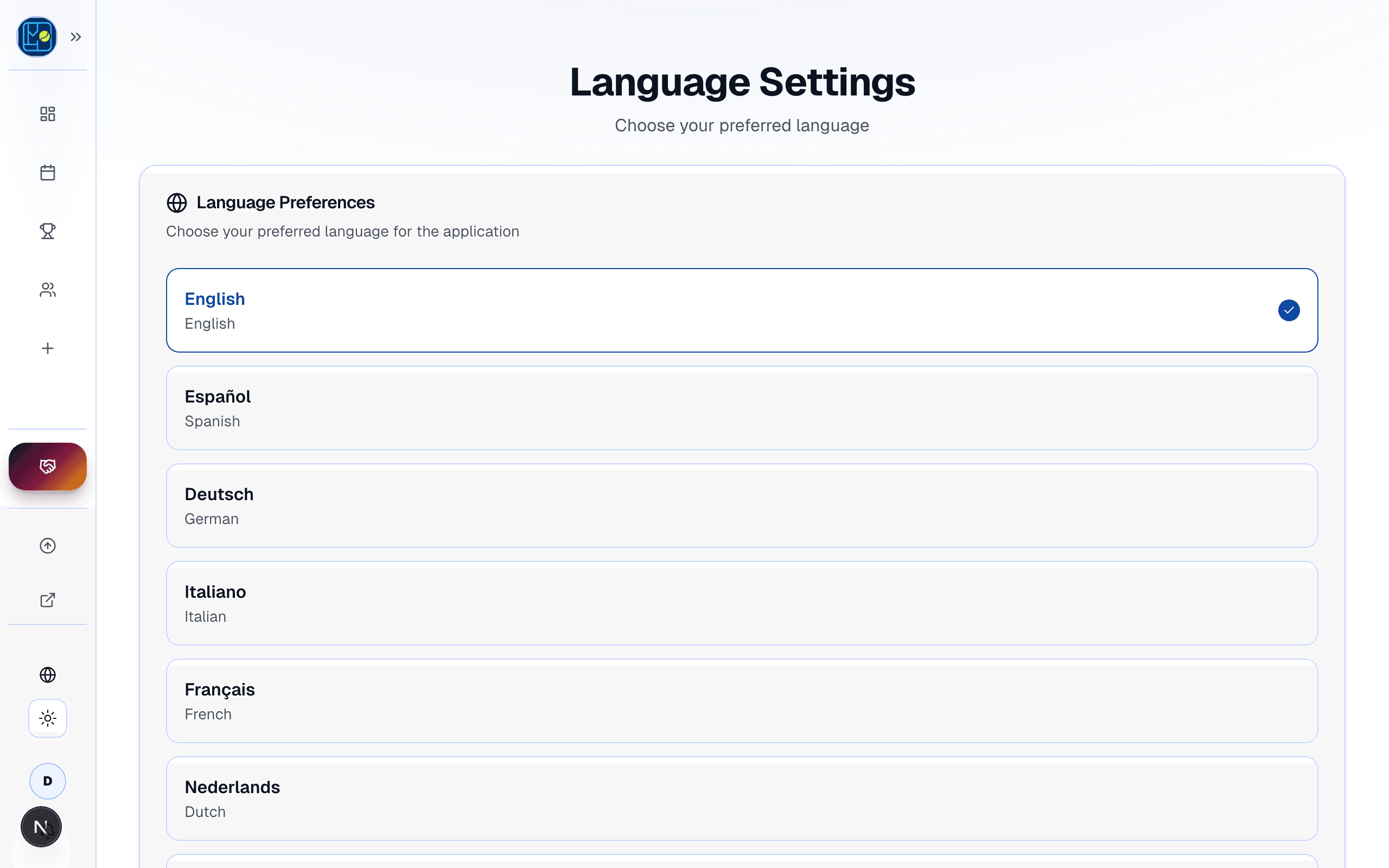
Task: Select the Français language option
Action: pyautogui.click(x=742, y=700)
